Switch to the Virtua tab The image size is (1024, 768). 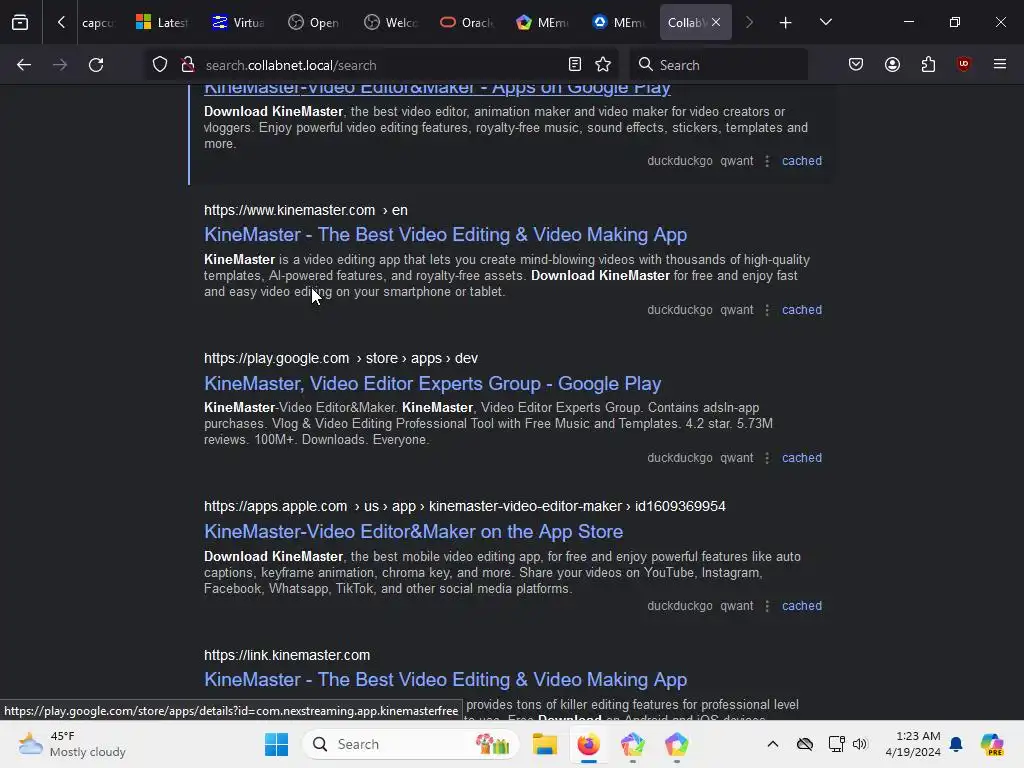(238, 22)
